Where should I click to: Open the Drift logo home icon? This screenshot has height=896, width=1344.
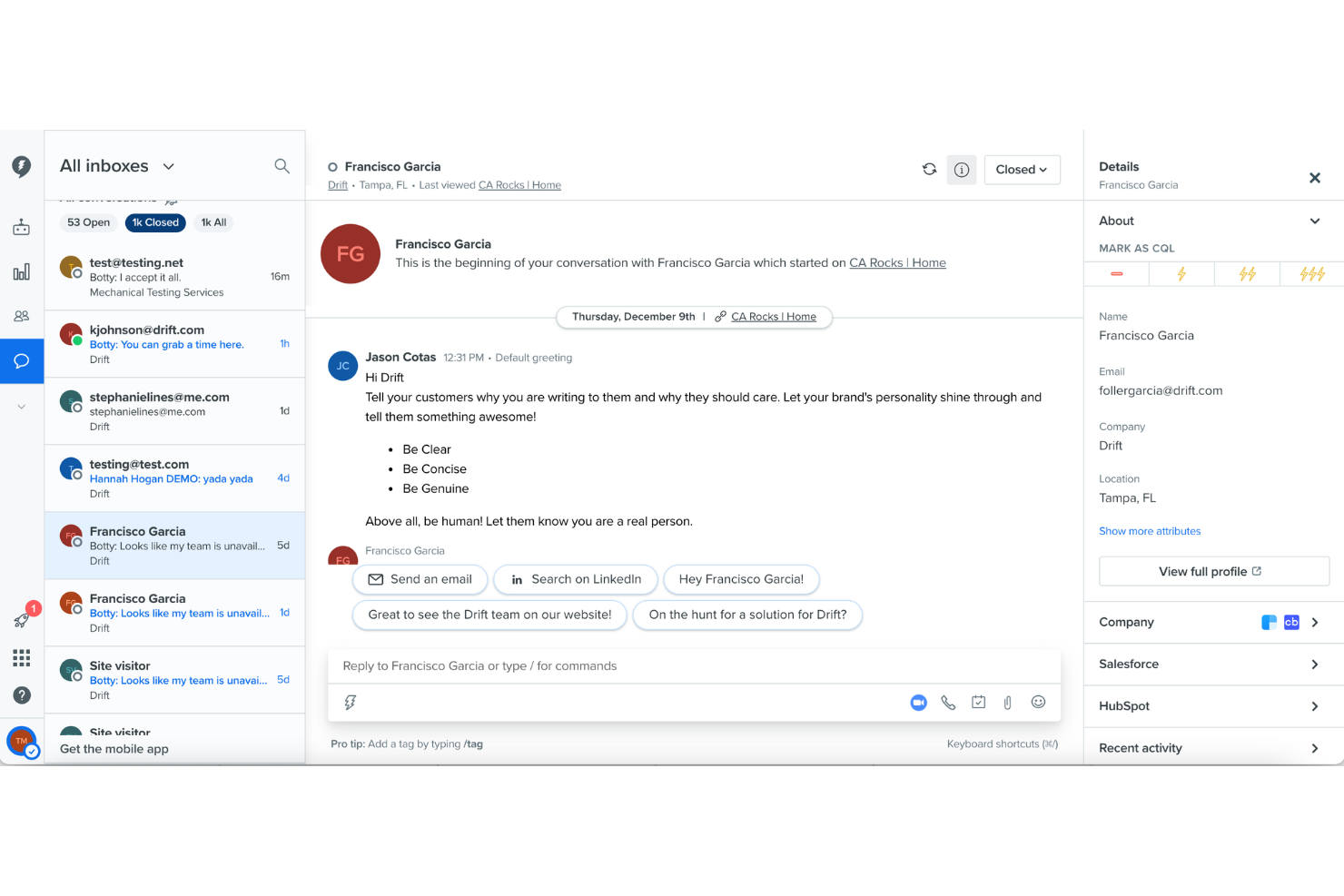coord(22,166)
